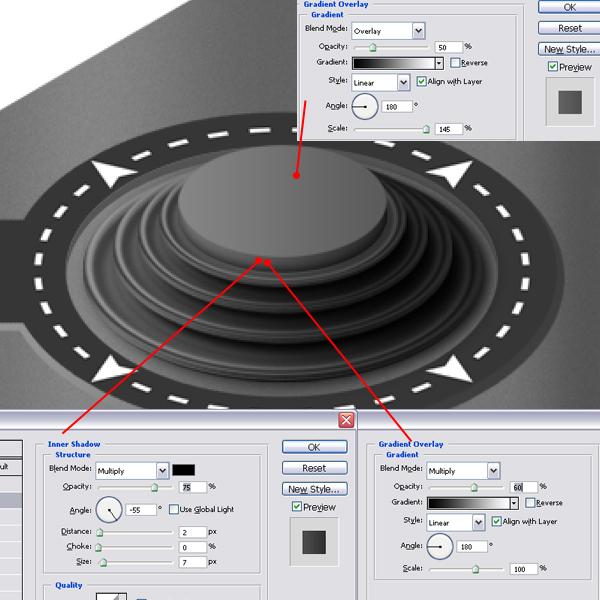Open gradient picker arrow in the Overlay gradient panel

[438, 63]
